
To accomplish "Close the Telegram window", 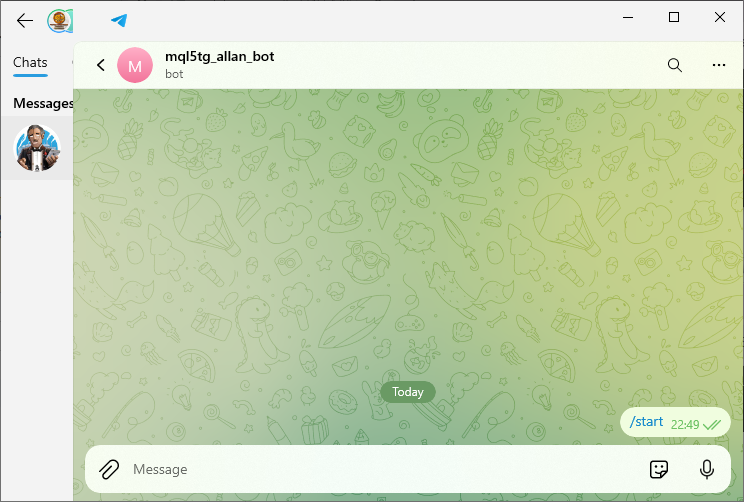I will pyautogui.click(x=720, y=18).
